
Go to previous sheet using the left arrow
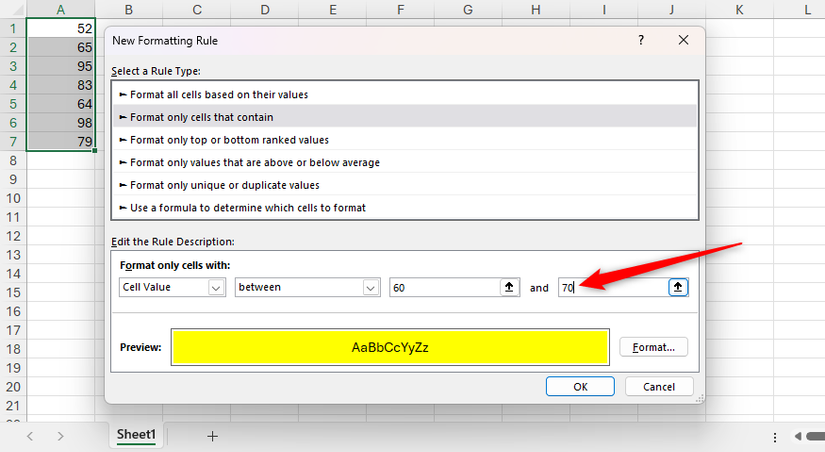tap(30, 436)
